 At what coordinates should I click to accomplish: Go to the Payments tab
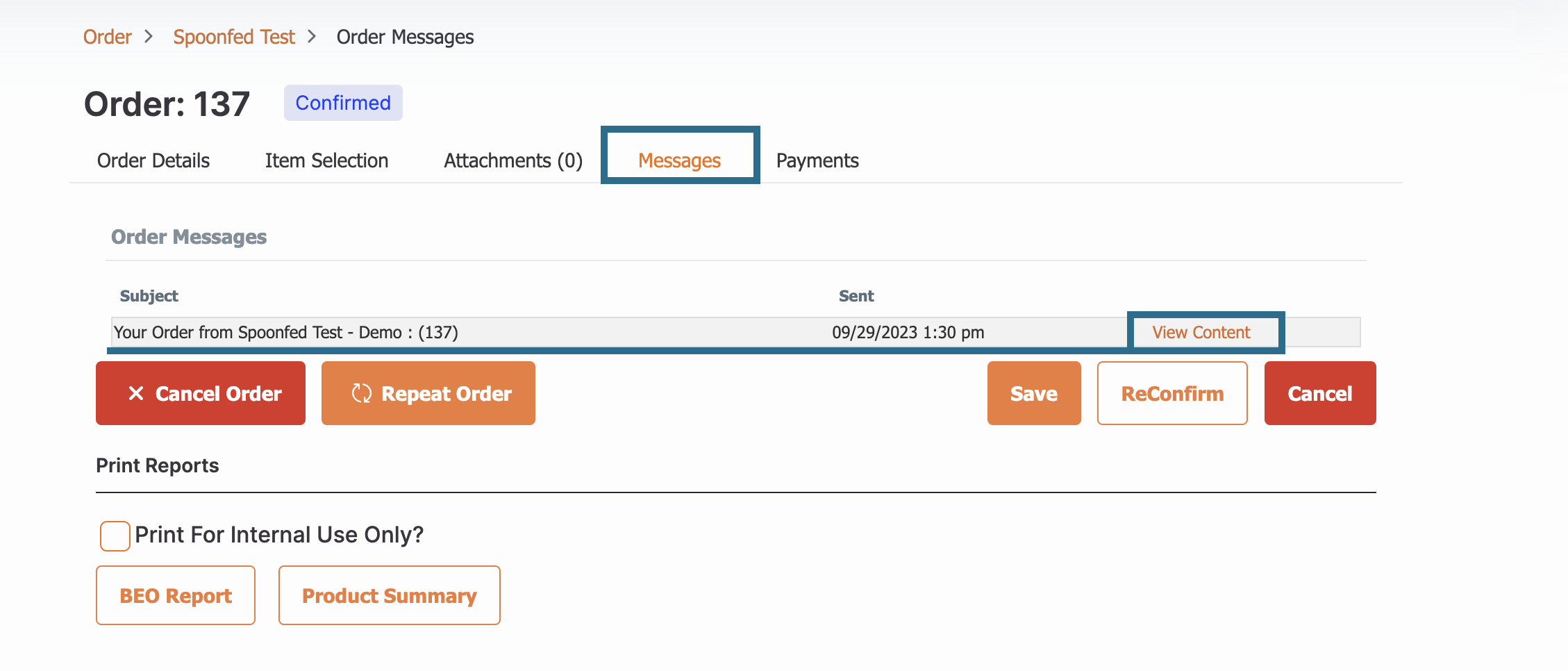(817, 160)
